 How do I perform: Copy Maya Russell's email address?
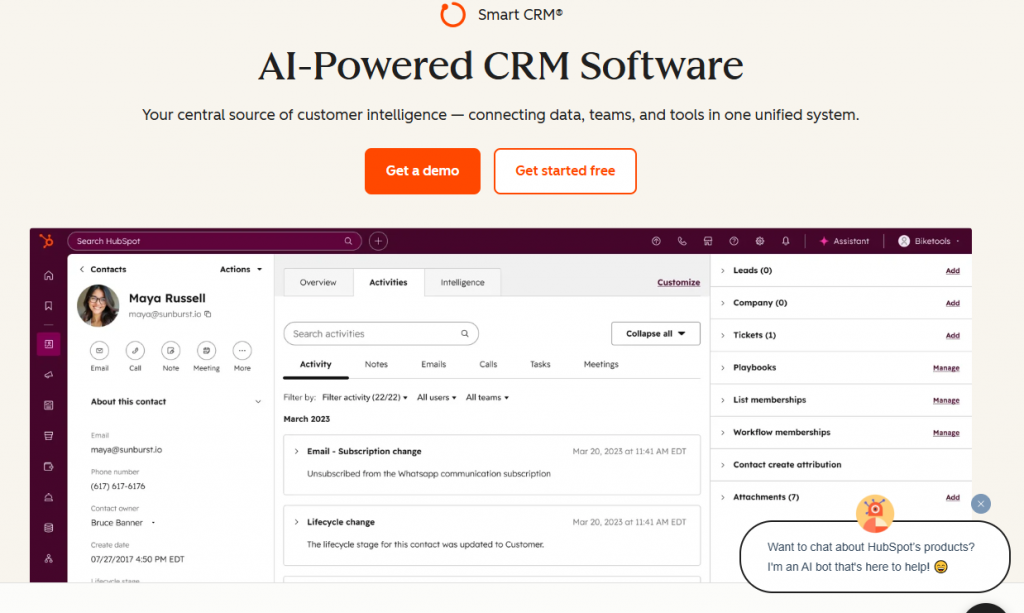(x=208, y=314)
